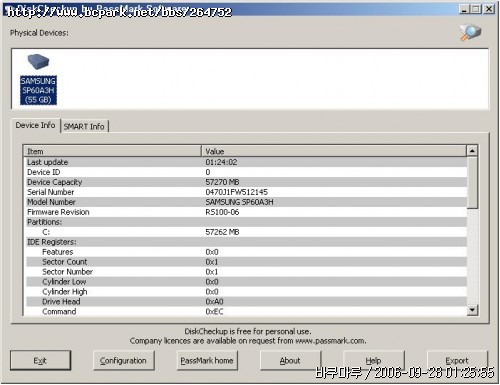
Task: Click the value 57262 MB
Action: point(222,232)
